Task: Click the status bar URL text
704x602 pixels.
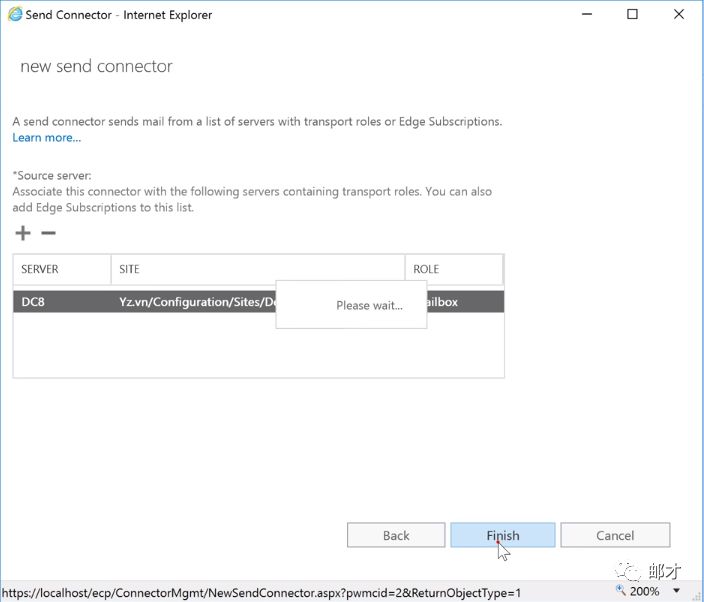Action: click(260, 592)
